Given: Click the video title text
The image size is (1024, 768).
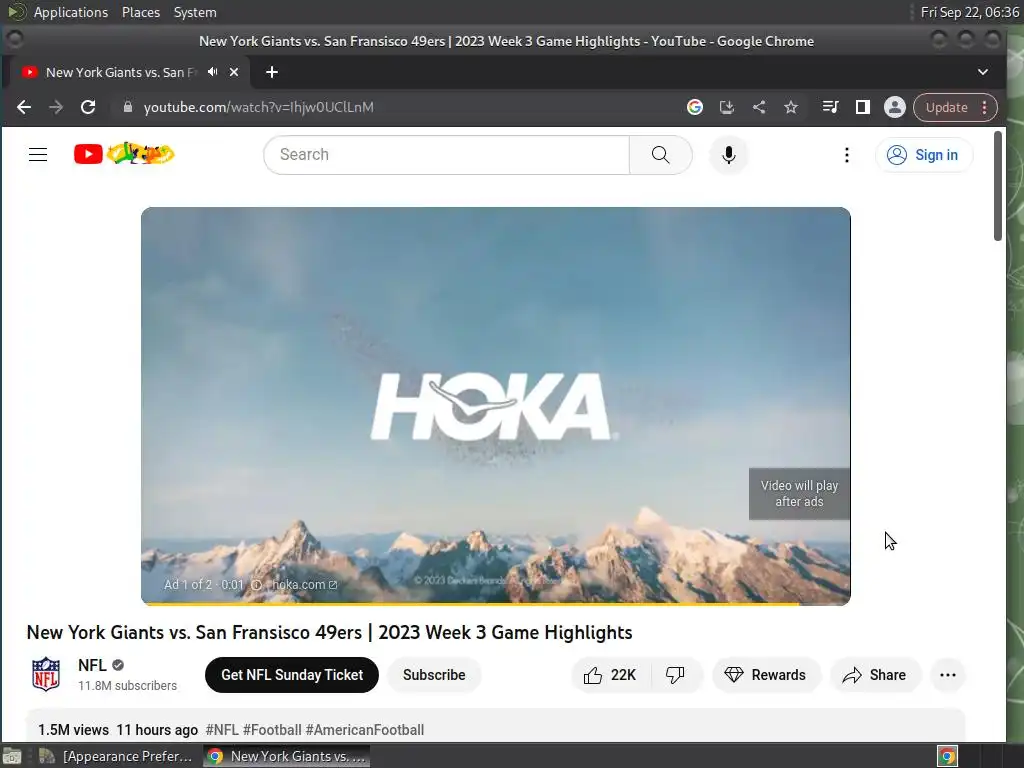Looking at the screenshot, I should pyautogui.click(x=329, y=632).
